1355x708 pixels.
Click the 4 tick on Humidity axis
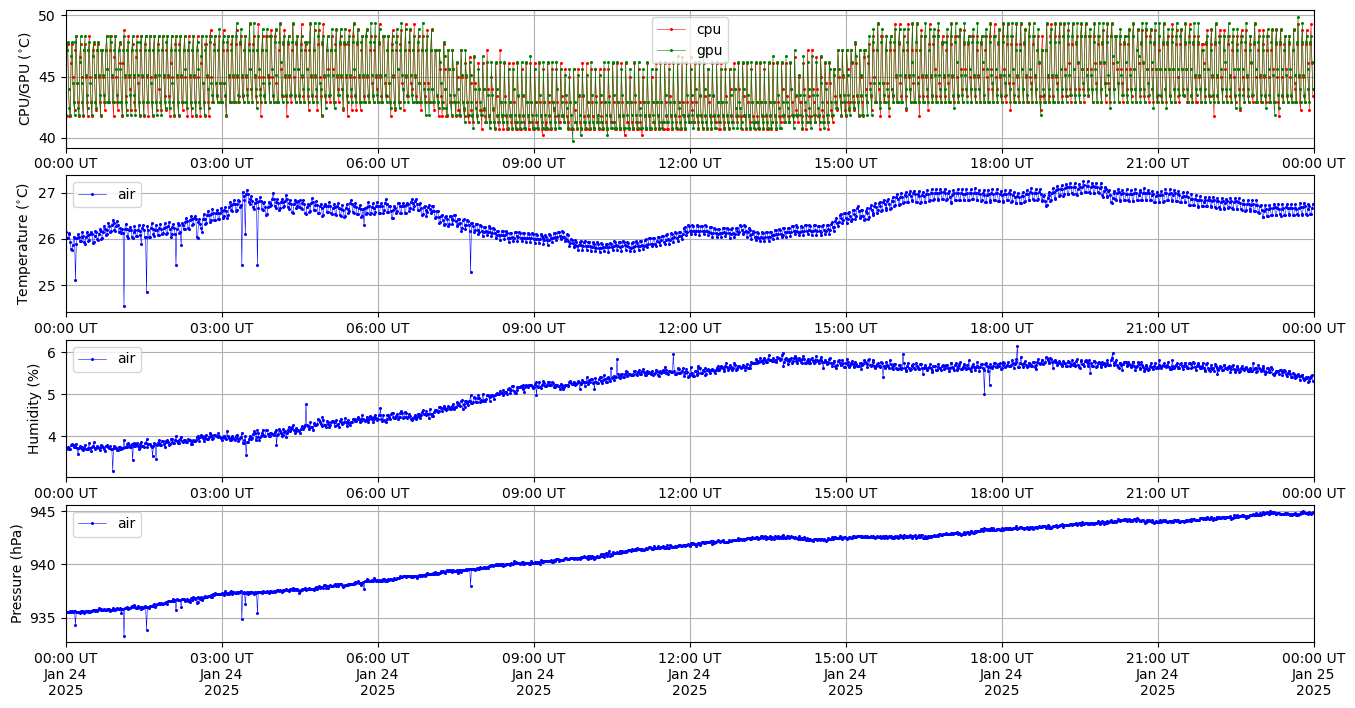[55, 437]
